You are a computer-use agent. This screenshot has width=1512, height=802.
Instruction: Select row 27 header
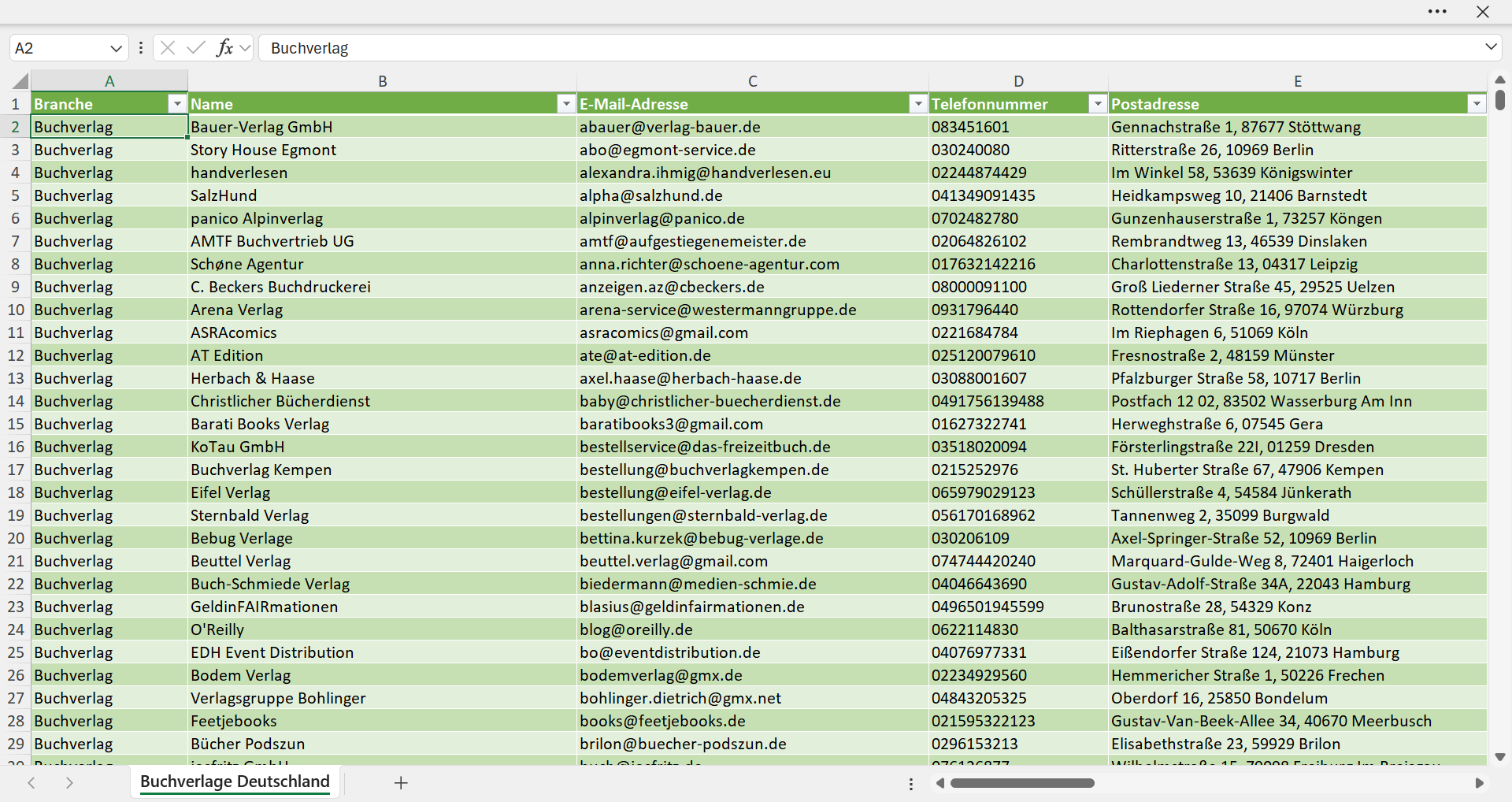[15, 698]
